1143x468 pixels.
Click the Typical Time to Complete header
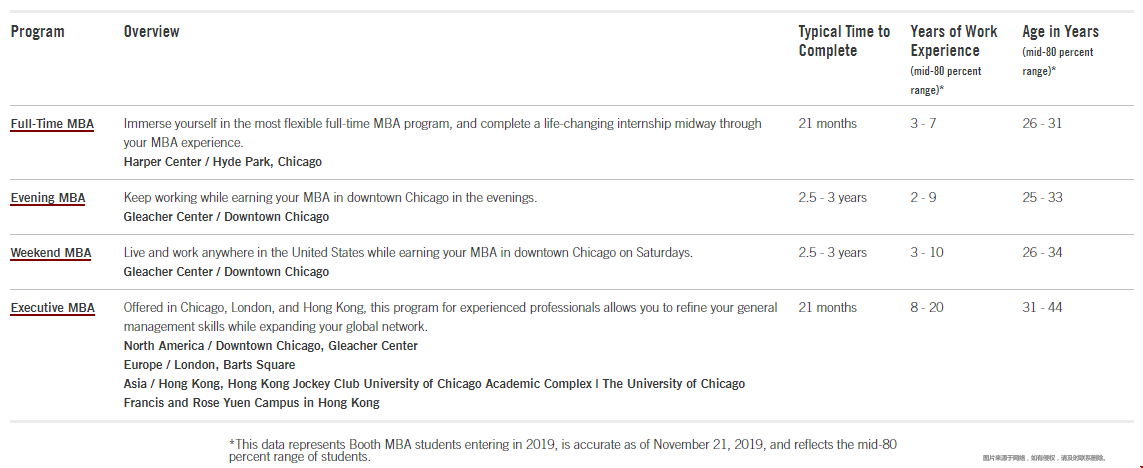[844, 41]
